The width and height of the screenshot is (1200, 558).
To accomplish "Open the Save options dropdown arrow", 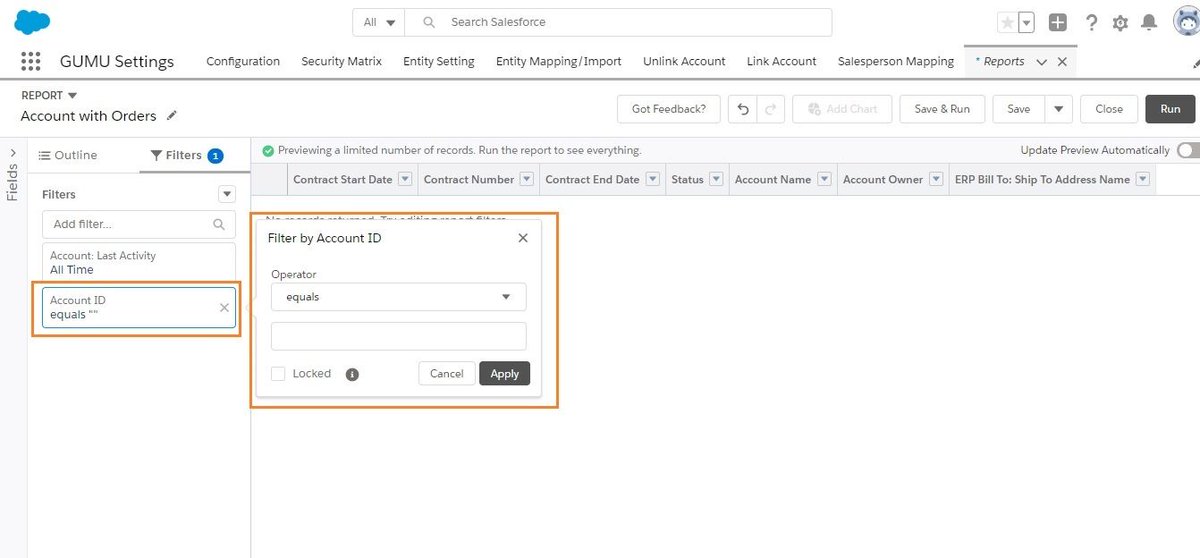I will pos(1059,109).
